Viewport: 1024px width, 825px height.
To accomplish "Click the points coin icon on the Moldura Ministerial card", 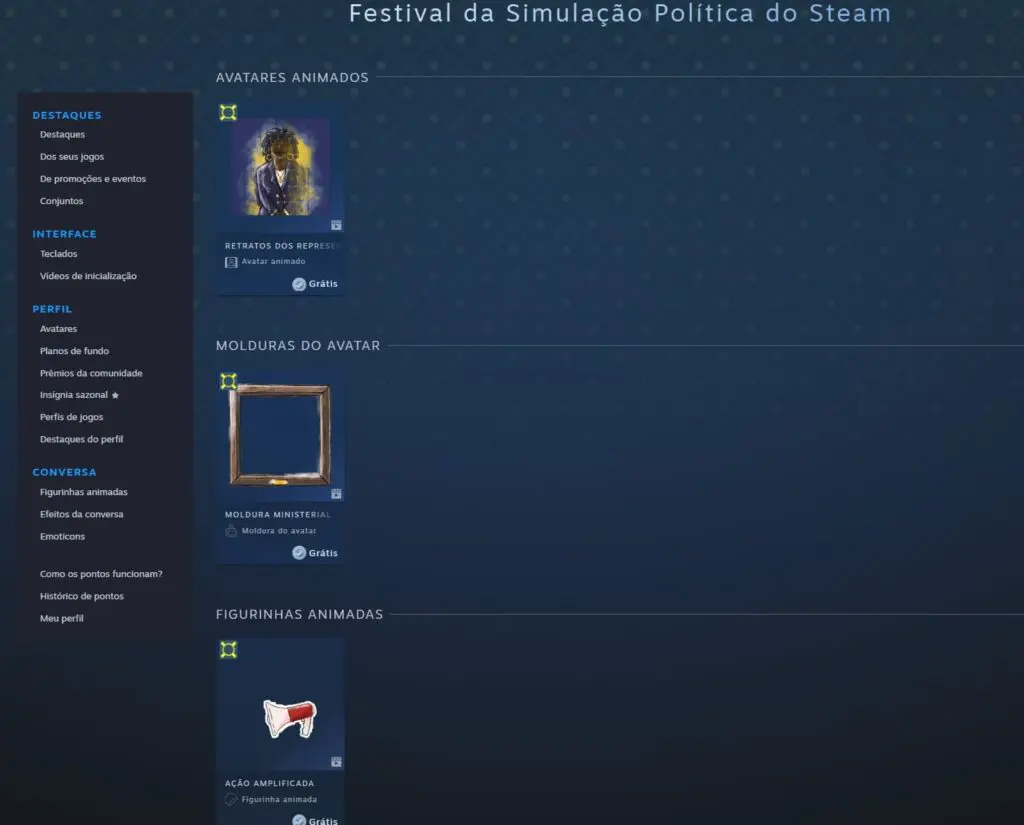I will (x=298, y=553).
